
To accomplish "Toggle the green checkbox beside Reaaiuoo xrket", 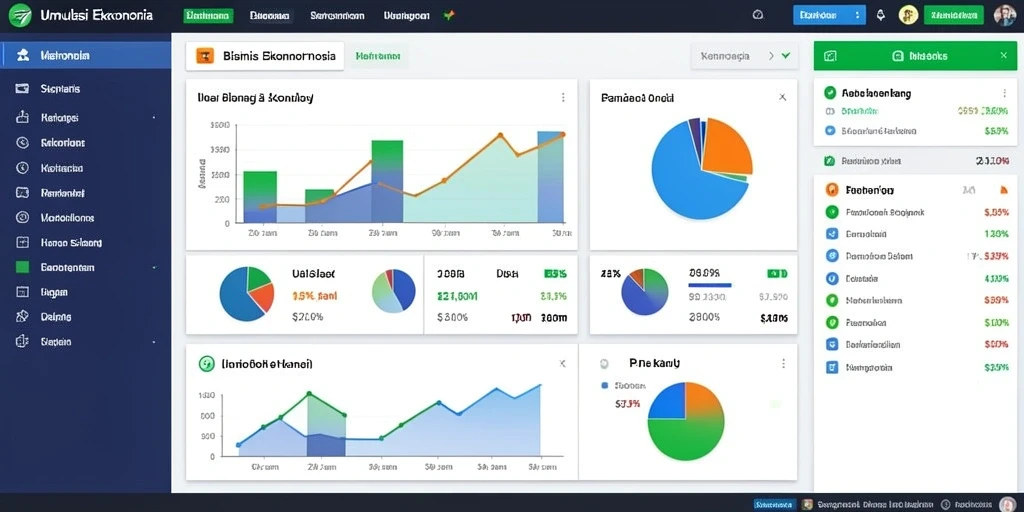I will tap(829, 160).
